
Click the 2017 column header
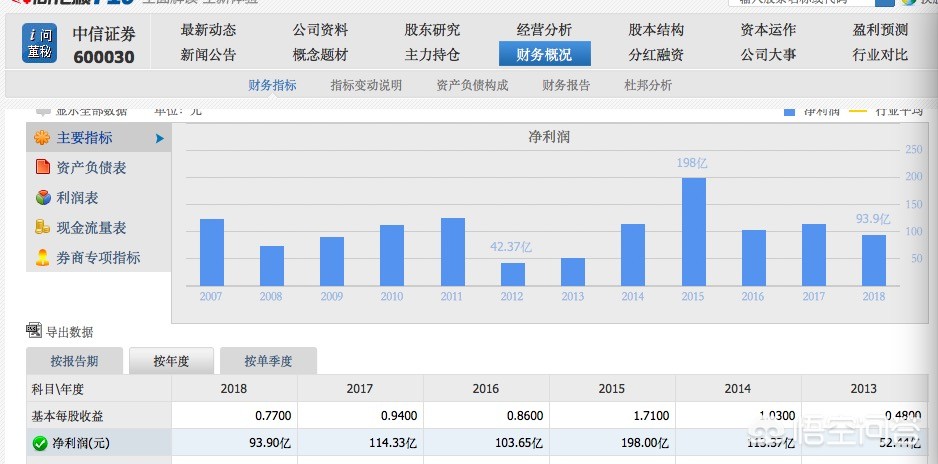[x=360, y=389]
